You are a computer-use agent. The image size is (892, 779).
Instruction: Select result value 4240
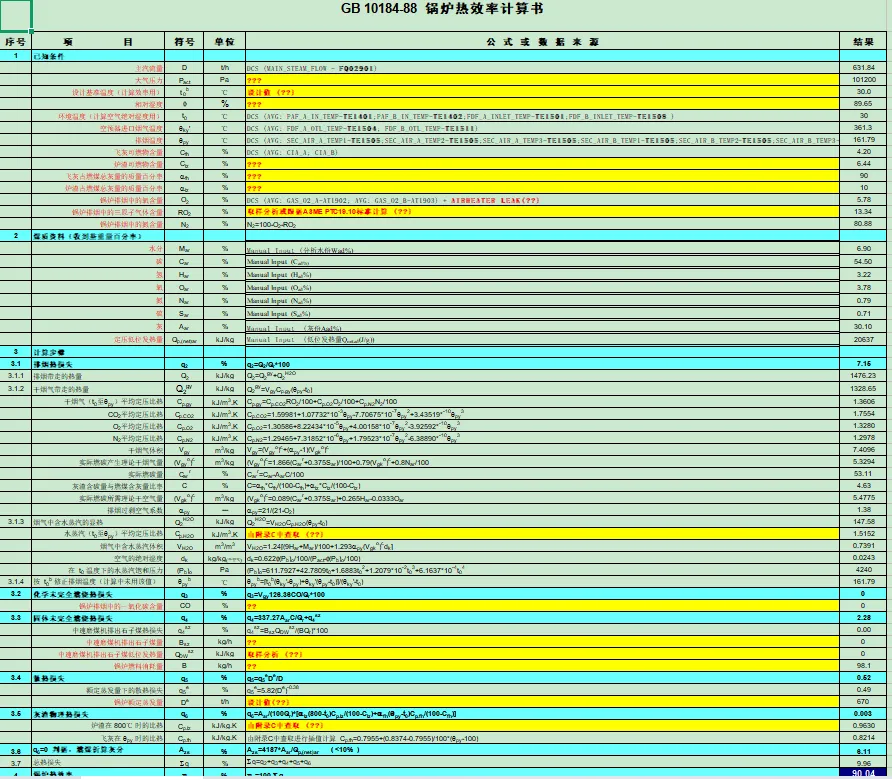(x=863, y=569)
